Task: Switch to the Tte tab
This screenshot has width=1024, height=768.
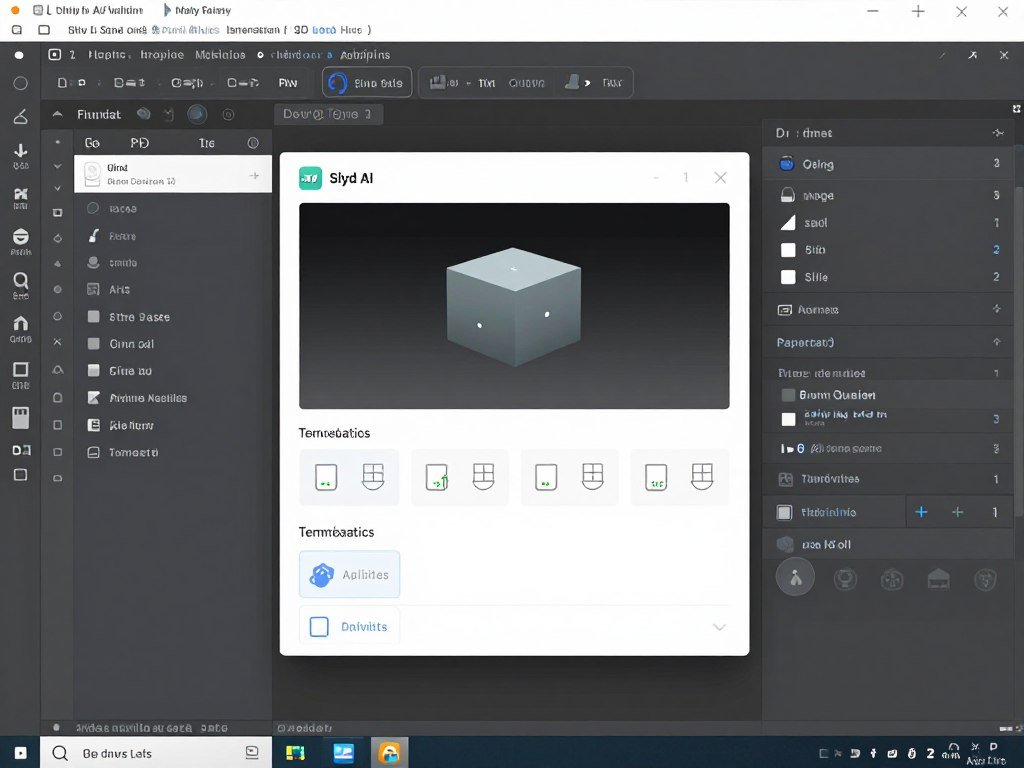Action: point(206,143)
